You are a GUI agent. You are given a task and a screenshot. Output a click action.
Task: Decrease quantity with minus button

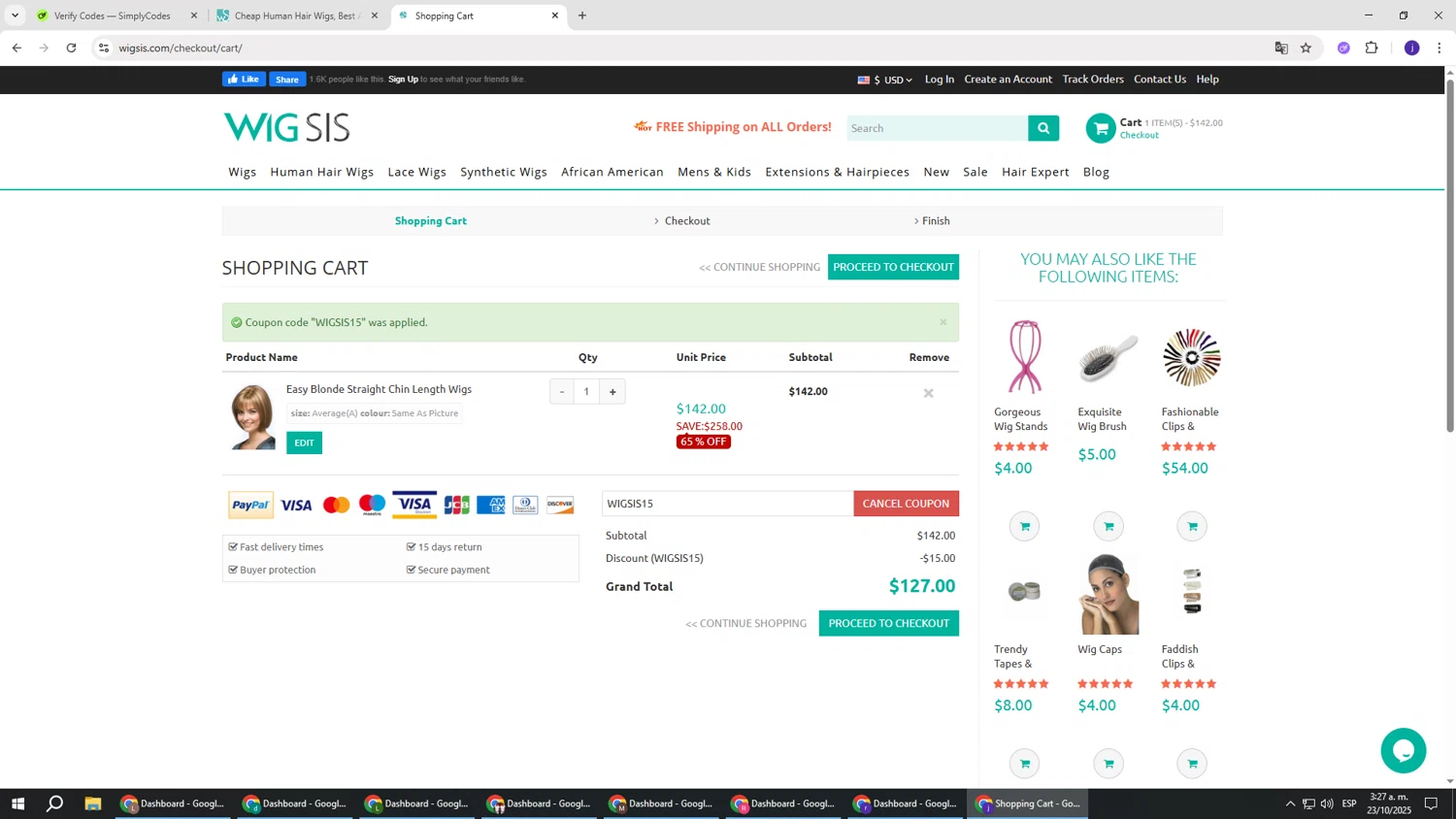(x=562, y=392)
